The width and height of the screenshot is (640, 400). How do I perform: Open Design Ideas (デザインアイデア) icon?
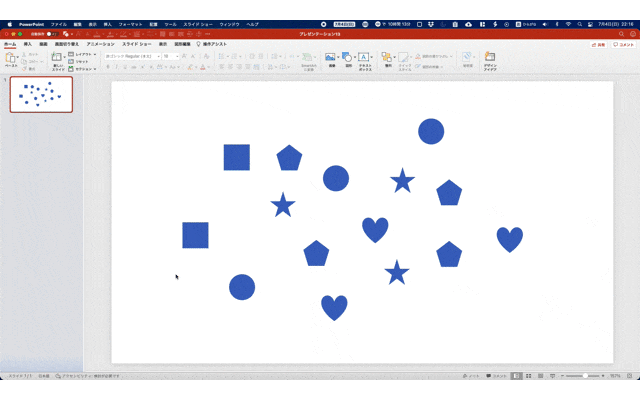click(490, 57)
